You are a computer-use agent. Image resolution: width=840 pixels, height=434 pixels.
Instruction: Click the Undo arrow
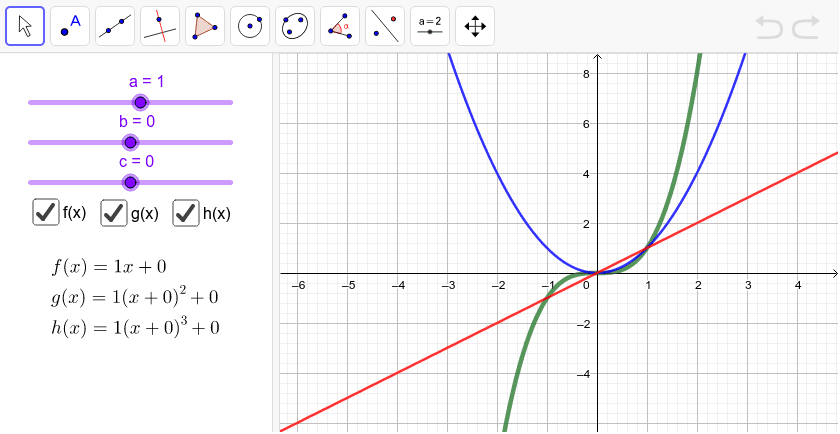(x=769, y=27)
